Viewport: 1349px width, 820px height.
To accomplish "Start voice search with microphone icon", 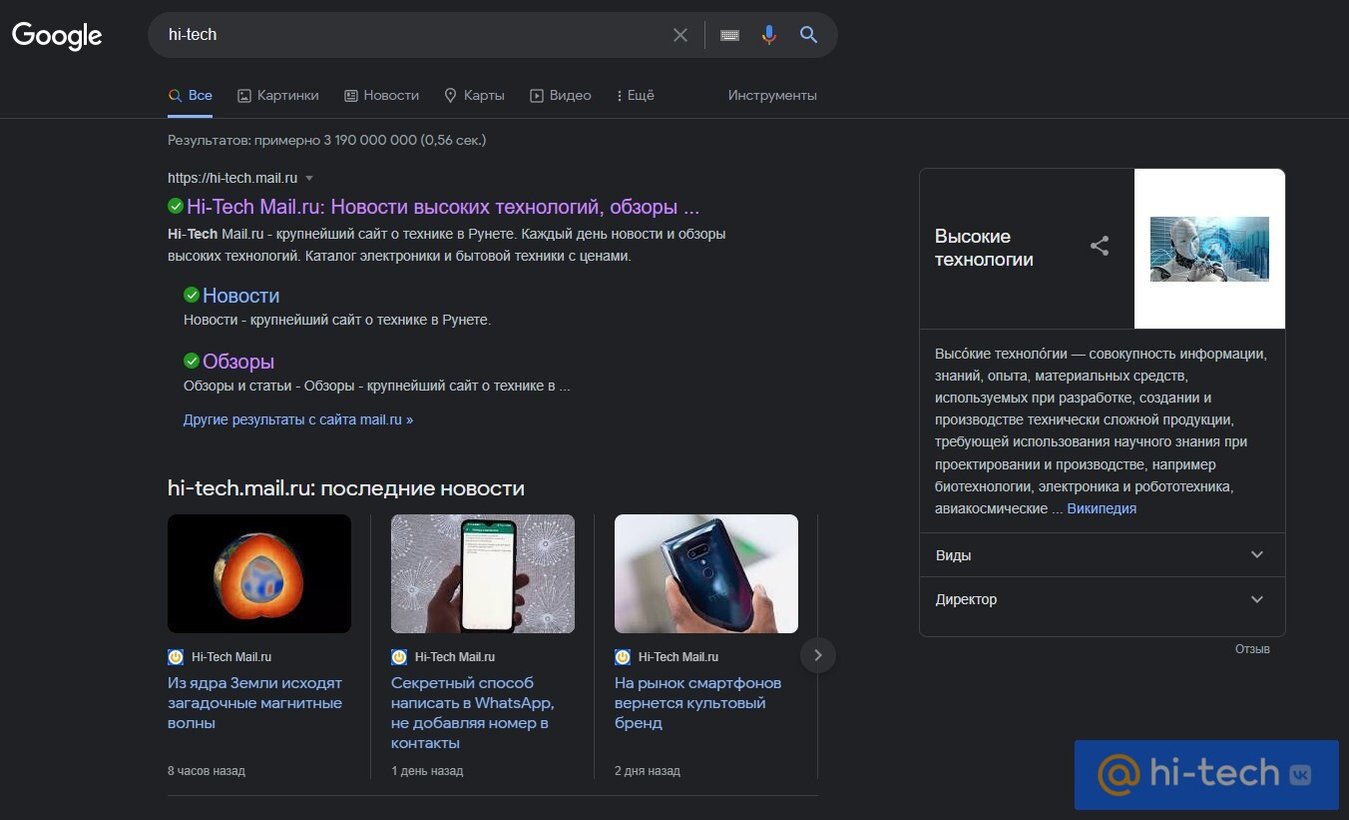I will [x=769, y=35].
